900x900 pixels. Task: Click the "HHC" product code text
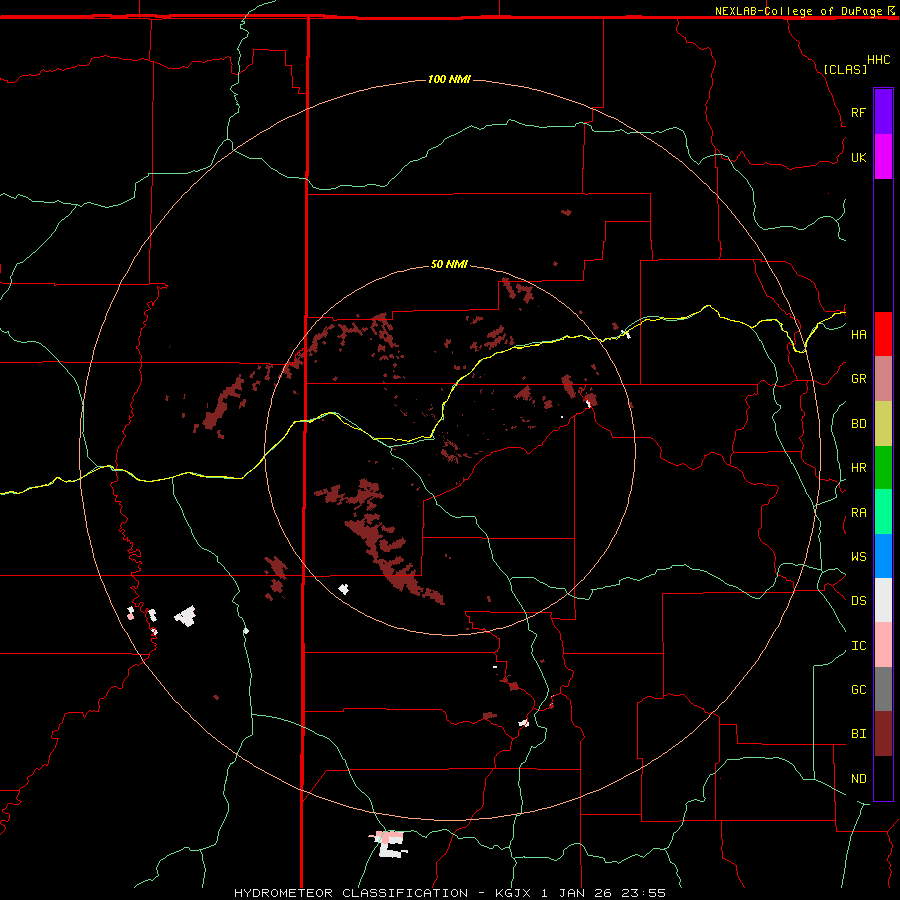point(878,60)
